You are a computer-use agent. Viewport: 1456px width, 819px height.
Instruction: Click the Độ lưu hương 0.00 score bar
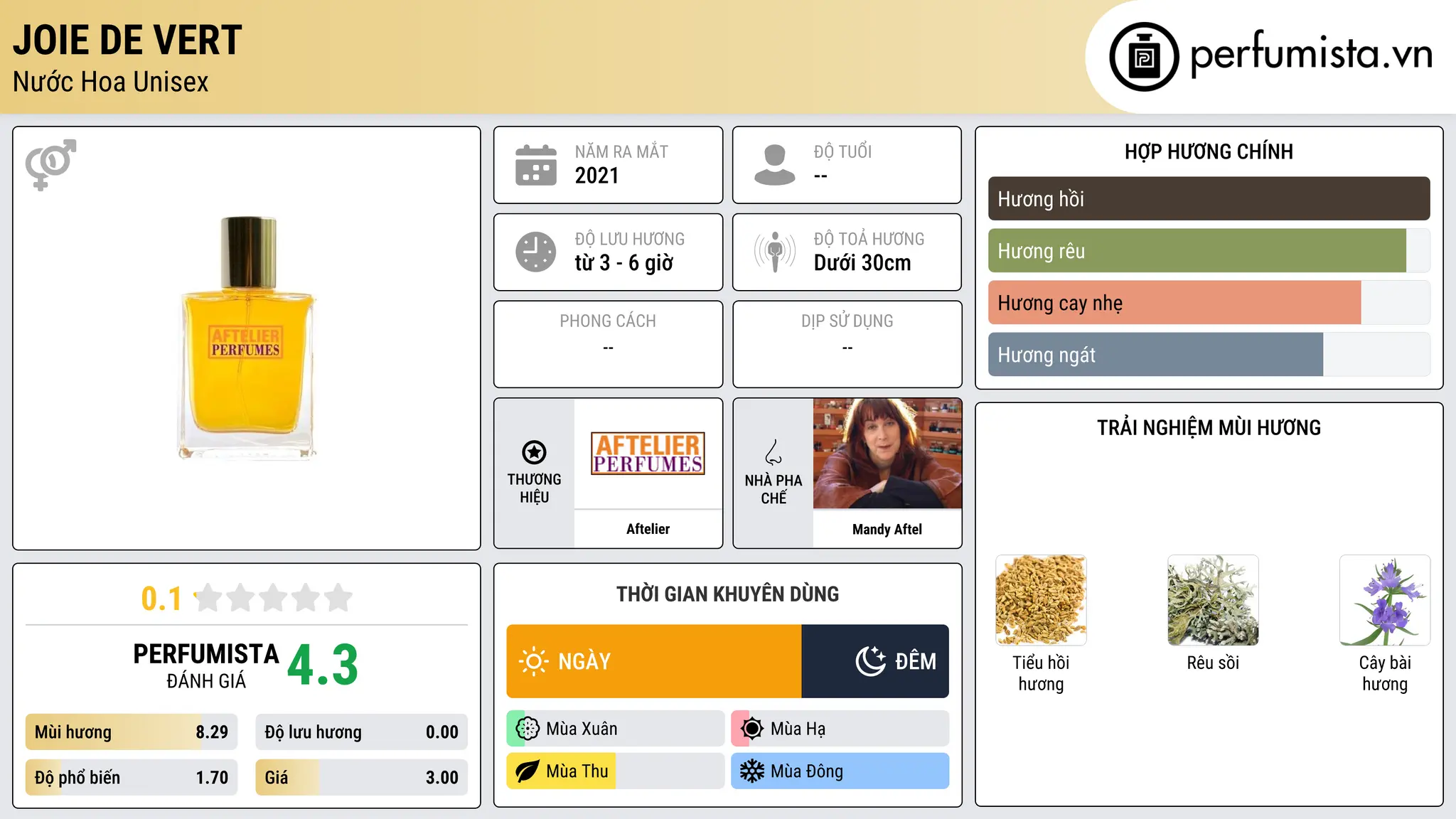click(362, 732)
